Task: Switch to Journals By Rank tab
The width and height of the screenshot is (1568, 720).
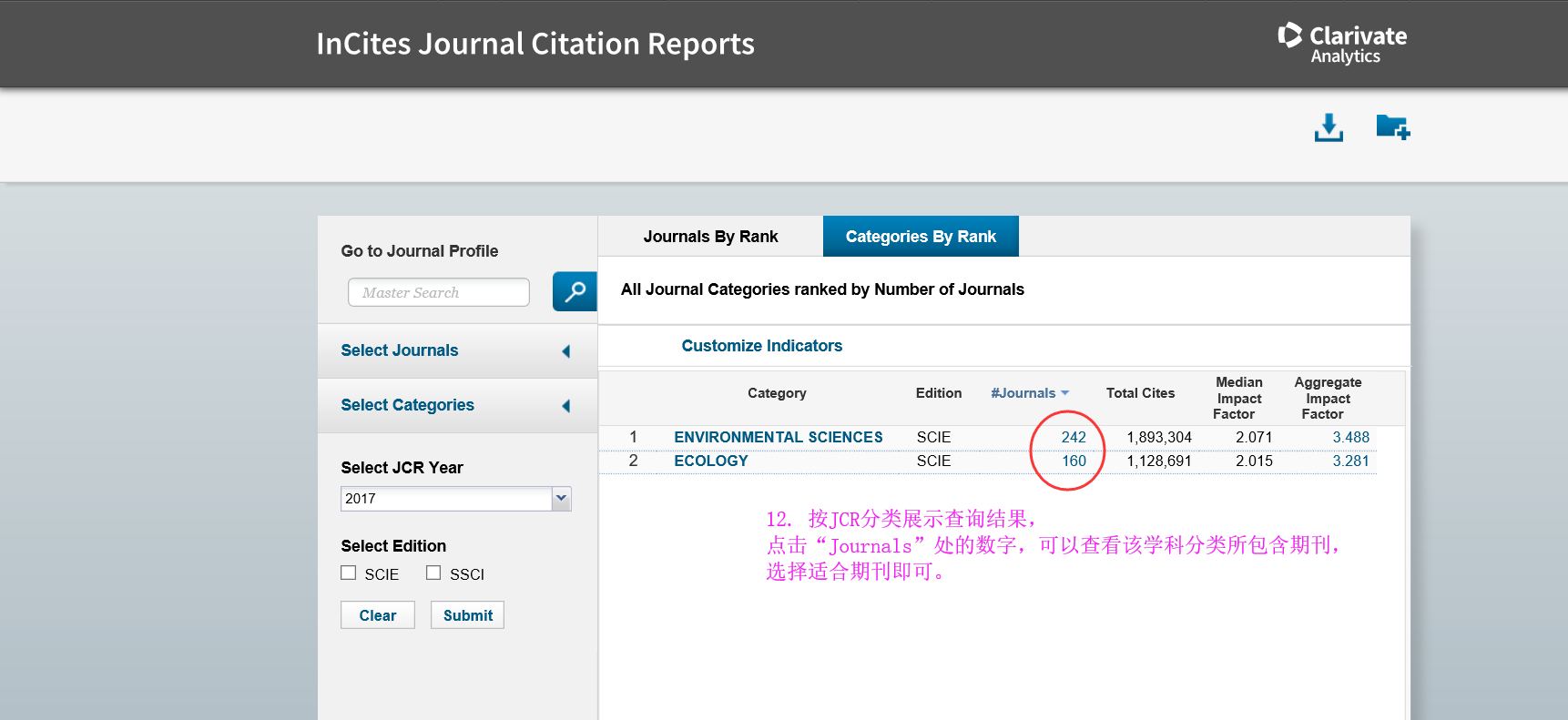Action: (x=710, y=237)
